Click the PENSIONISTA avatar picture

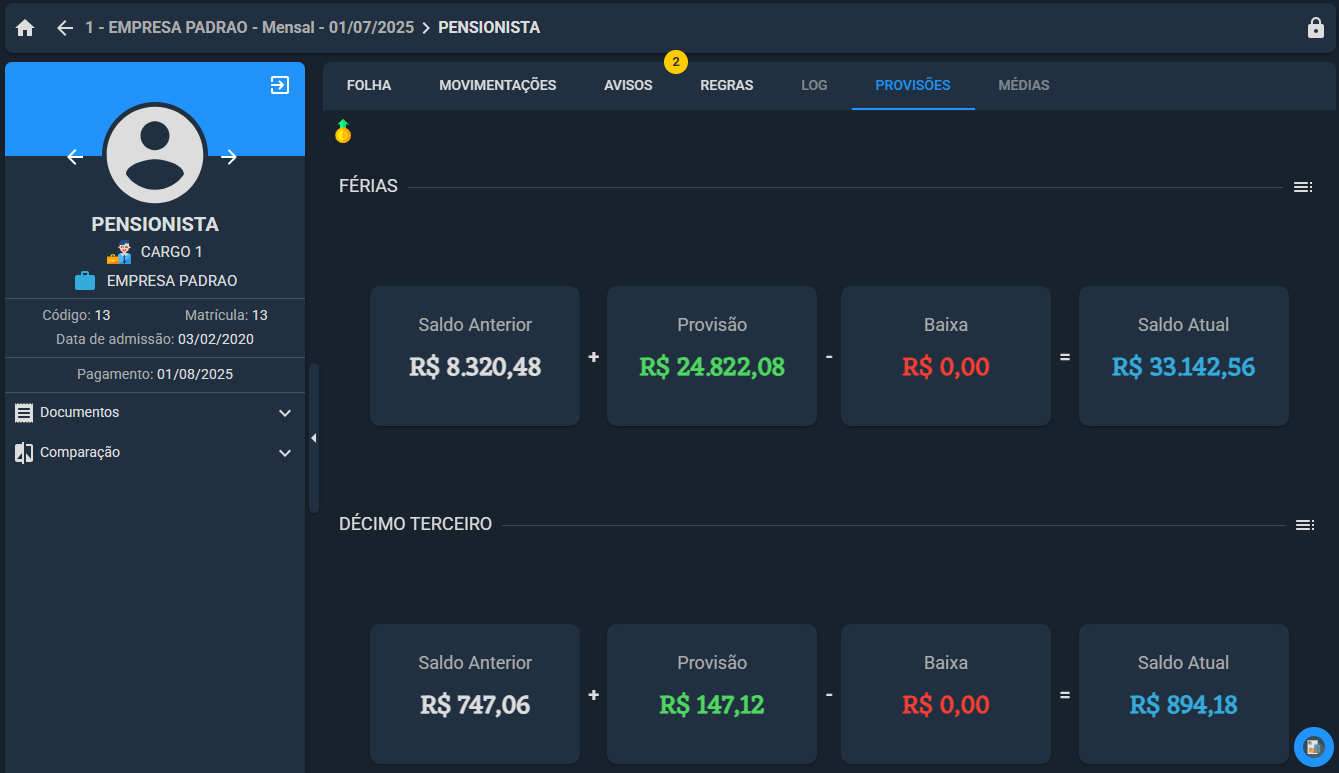(154, 155)
